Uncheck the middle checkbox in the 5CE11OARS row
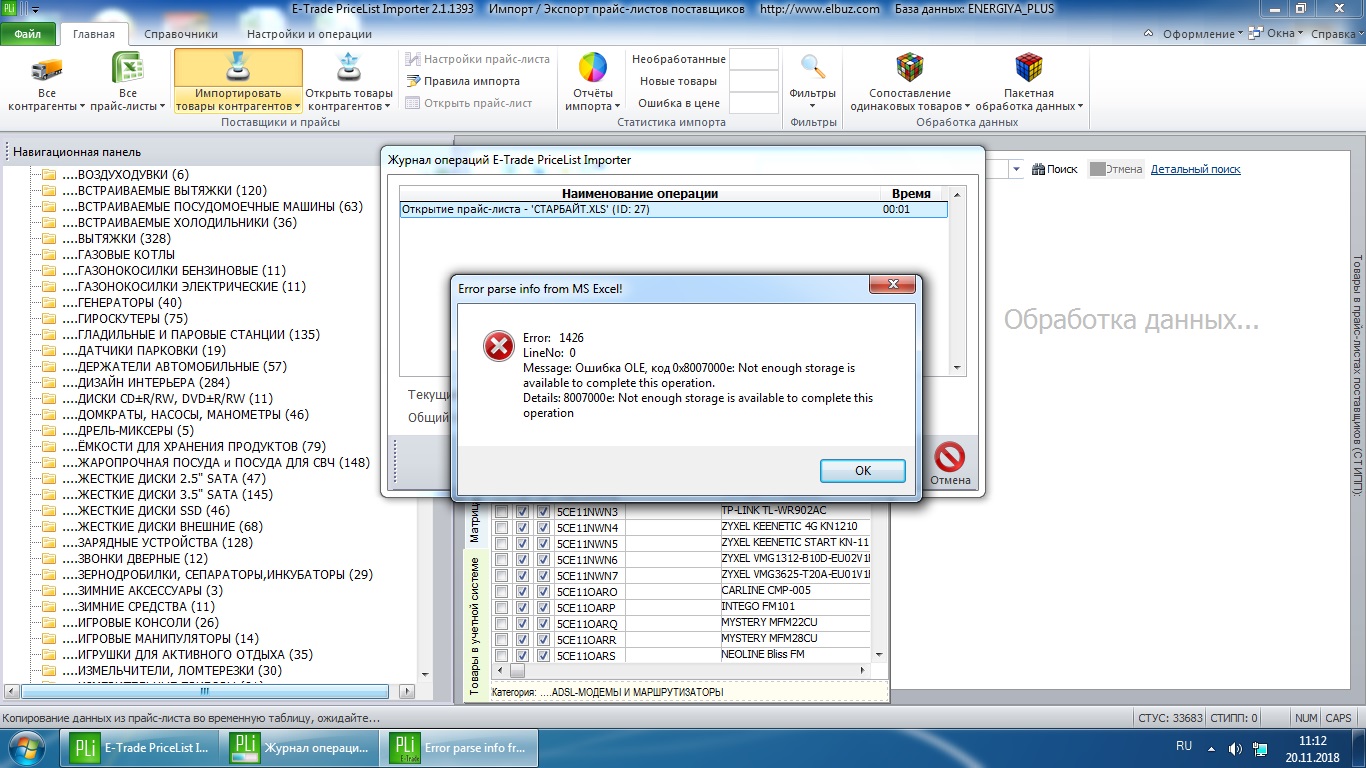 [x=522, y=655]
